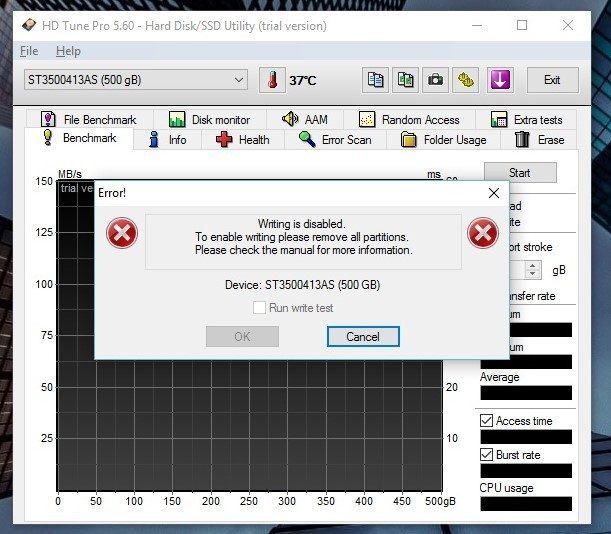Switch to Disk monitor tab

(x=210, y=119)
